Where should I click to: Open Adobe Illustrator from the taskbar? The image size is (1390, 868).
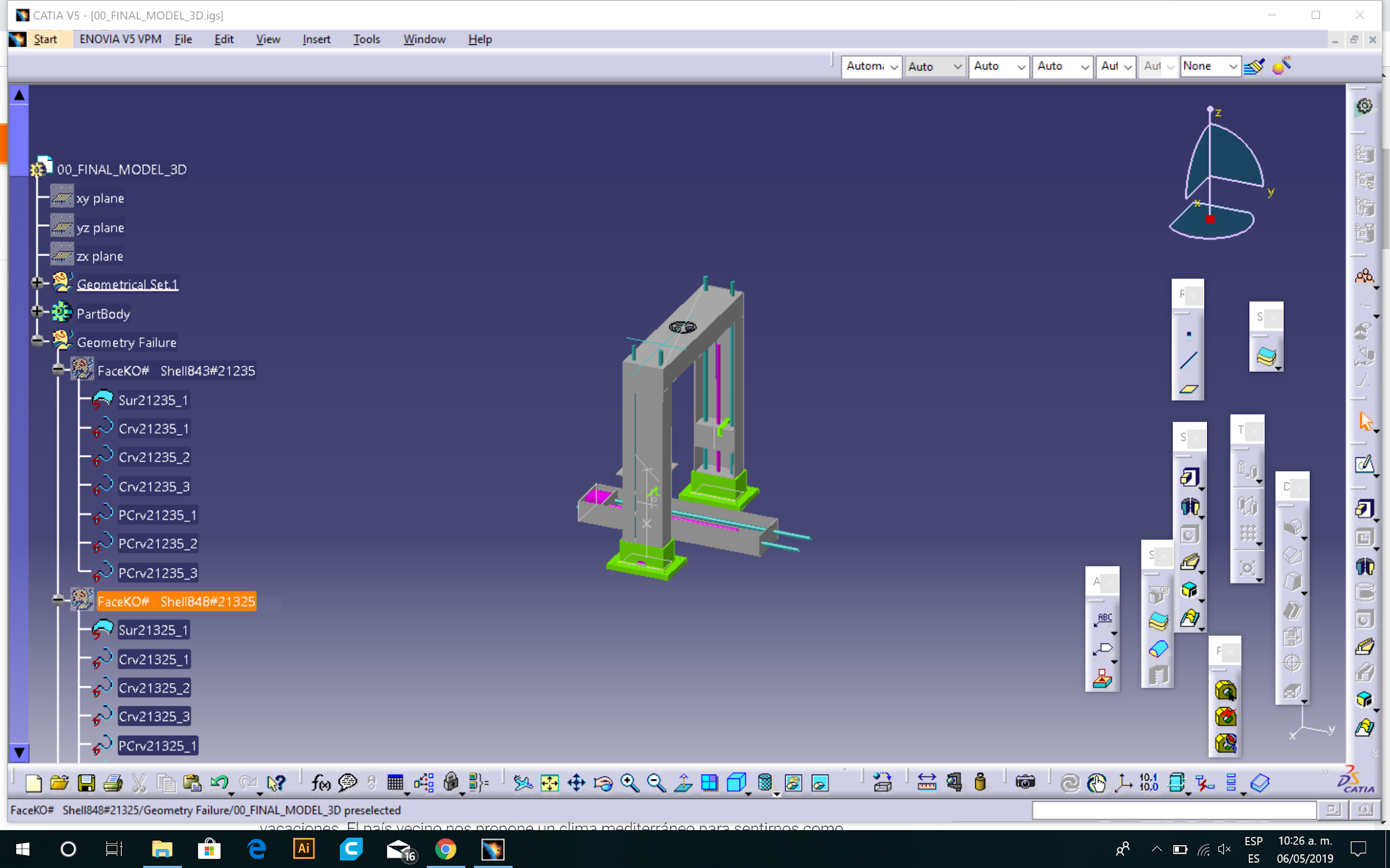(x=304, y=849)
